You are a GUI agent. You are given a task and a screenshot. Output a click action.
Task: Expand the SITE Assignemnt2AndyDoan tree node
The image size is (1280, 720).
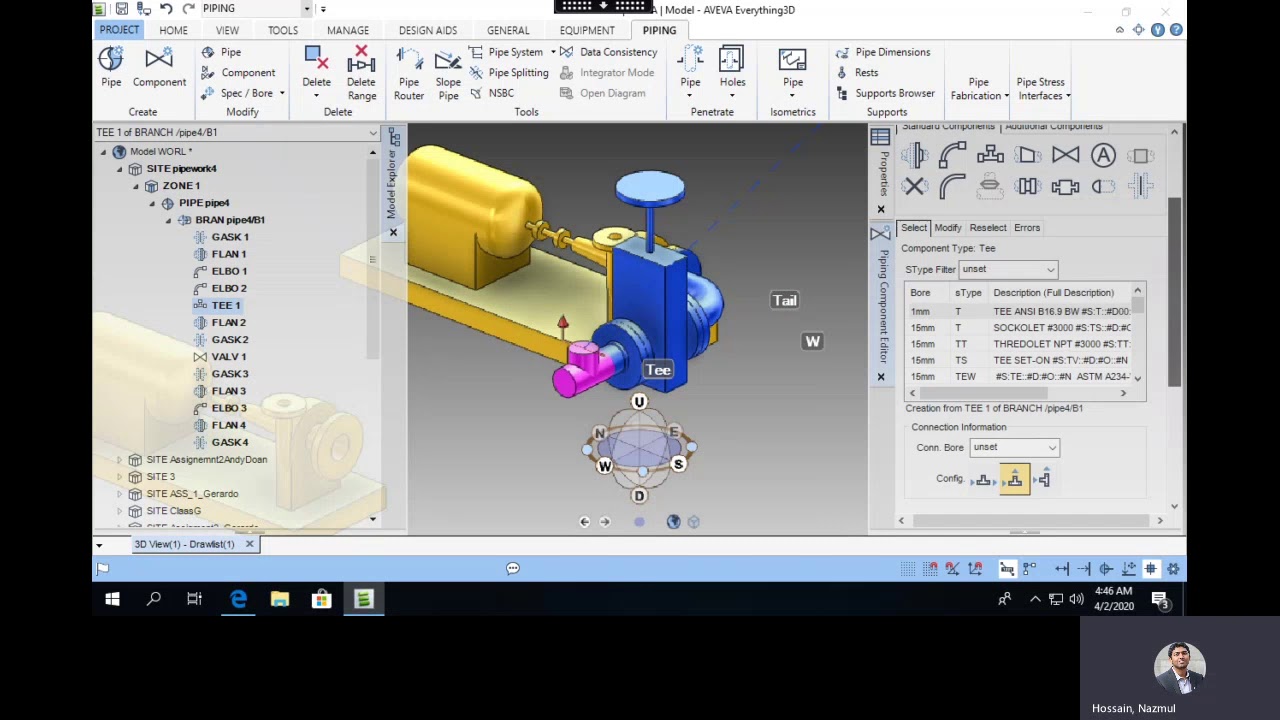(119, 460)
